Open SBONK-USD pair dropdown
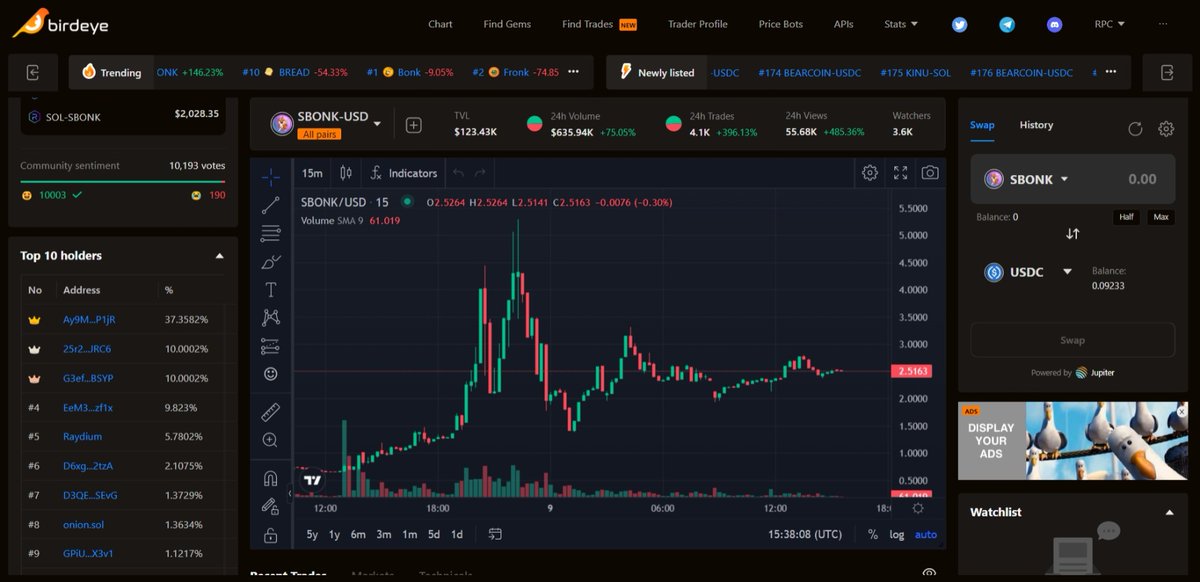1200x582 pixels. pyautogui.click(x=377, y=124)
